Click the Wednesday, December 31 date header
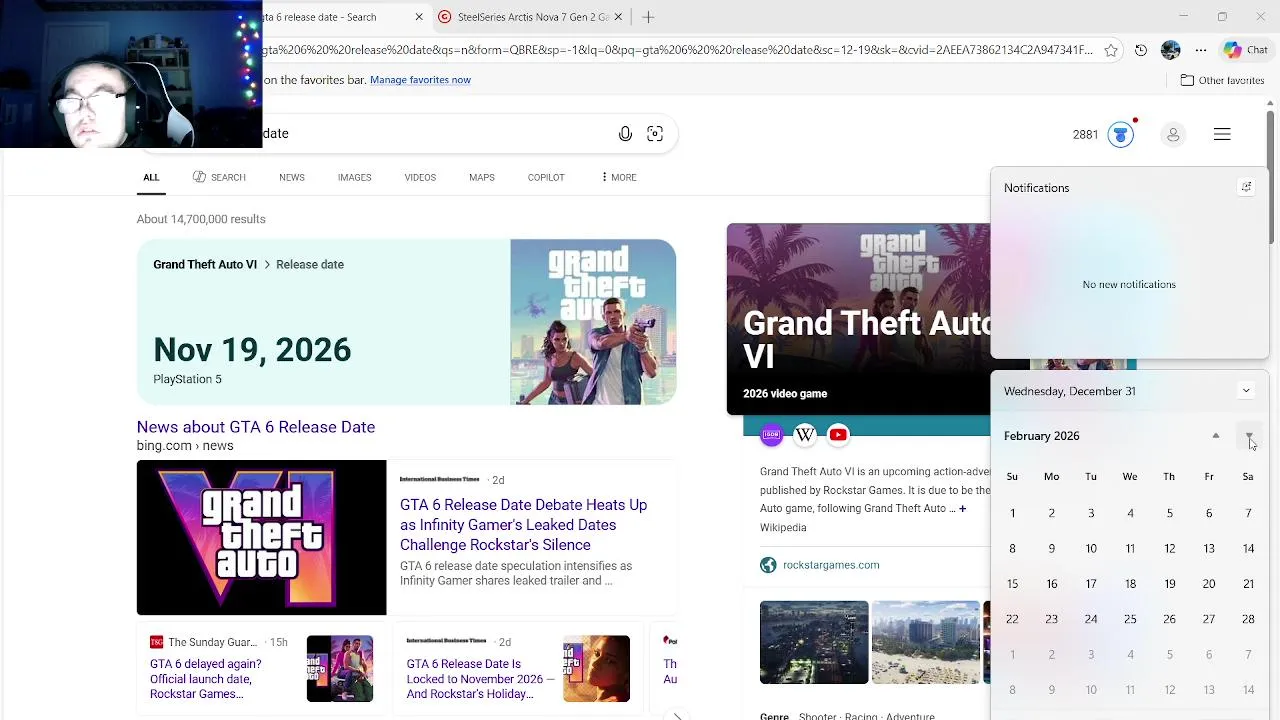1280x720 pixels. 1070,391
